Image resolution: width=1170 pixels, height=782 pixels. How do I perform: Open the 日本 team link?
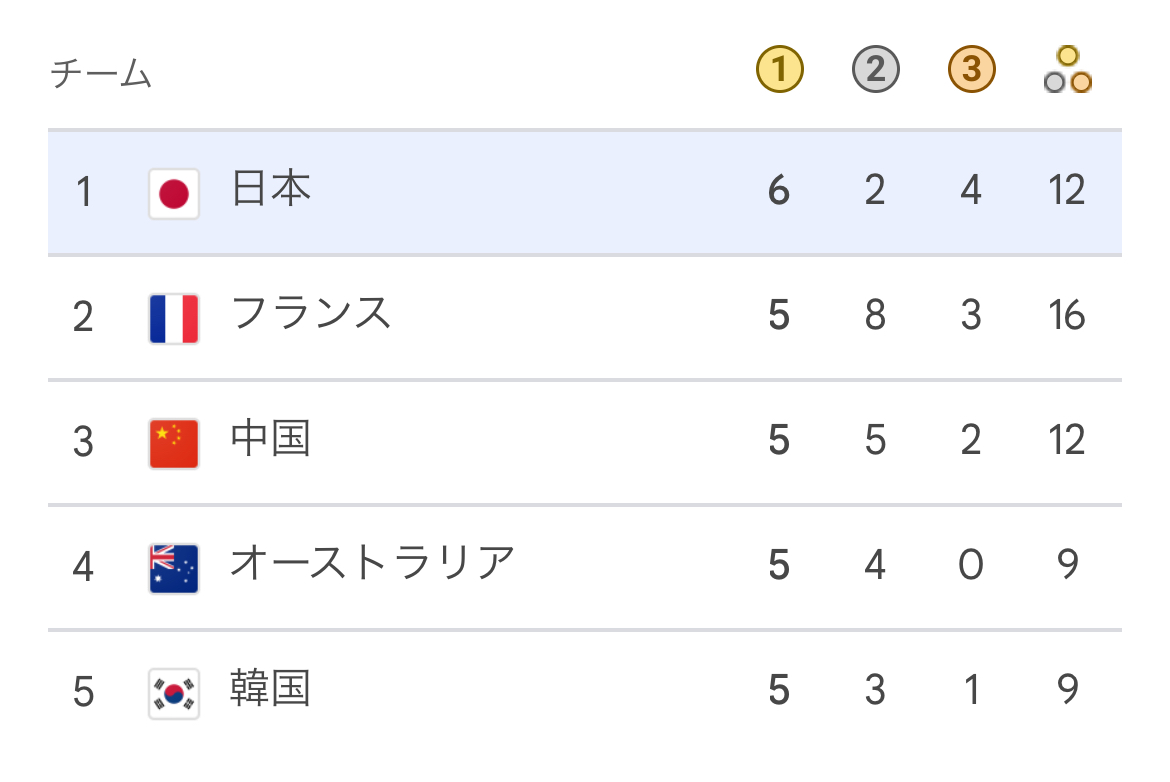pos(271,189)
